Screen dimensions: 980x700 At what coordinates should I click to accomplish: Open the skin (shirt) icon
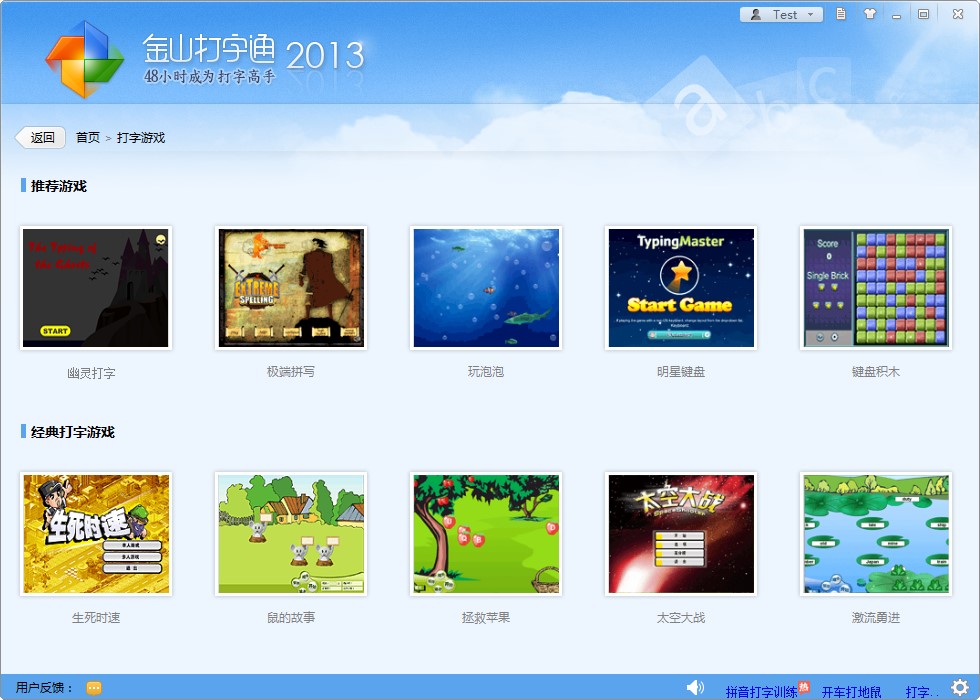869,14
